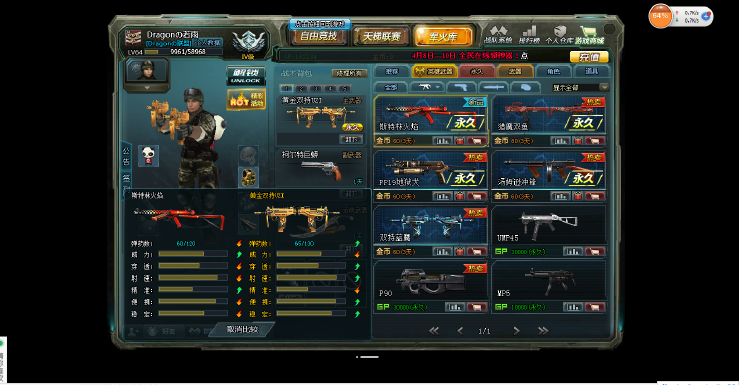Click the compare stats icon under UMP45
Image resolution: width=739 pixels, height=385 pixels.
click(573, 252)
